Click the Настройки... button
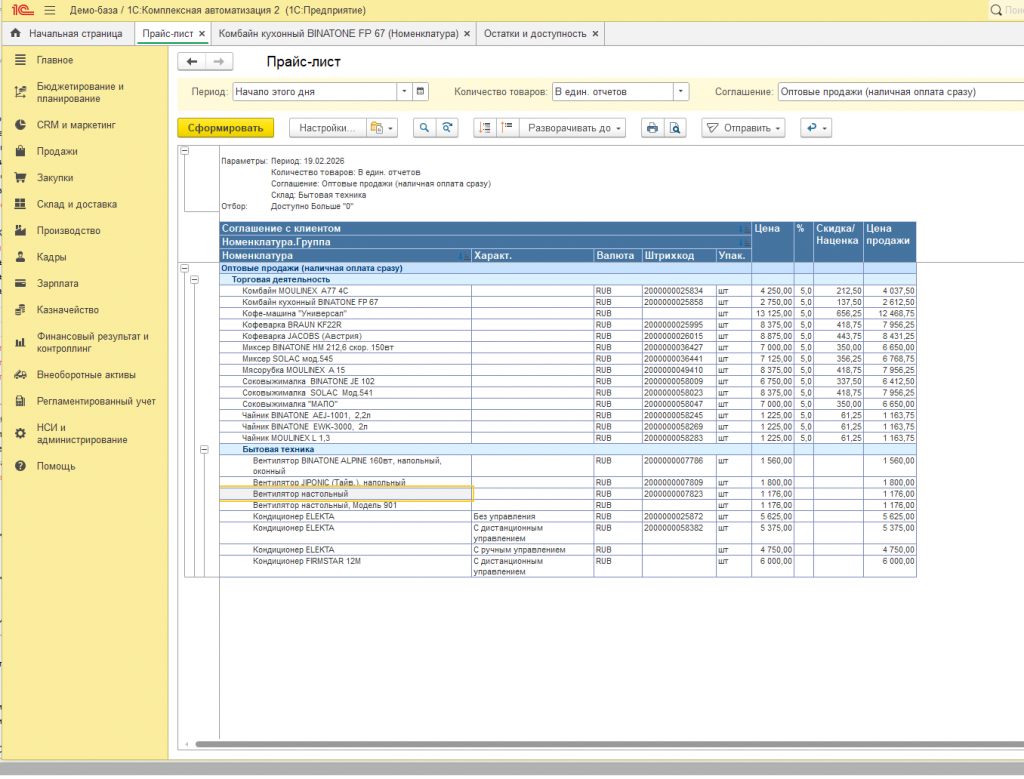 point(326,128)
